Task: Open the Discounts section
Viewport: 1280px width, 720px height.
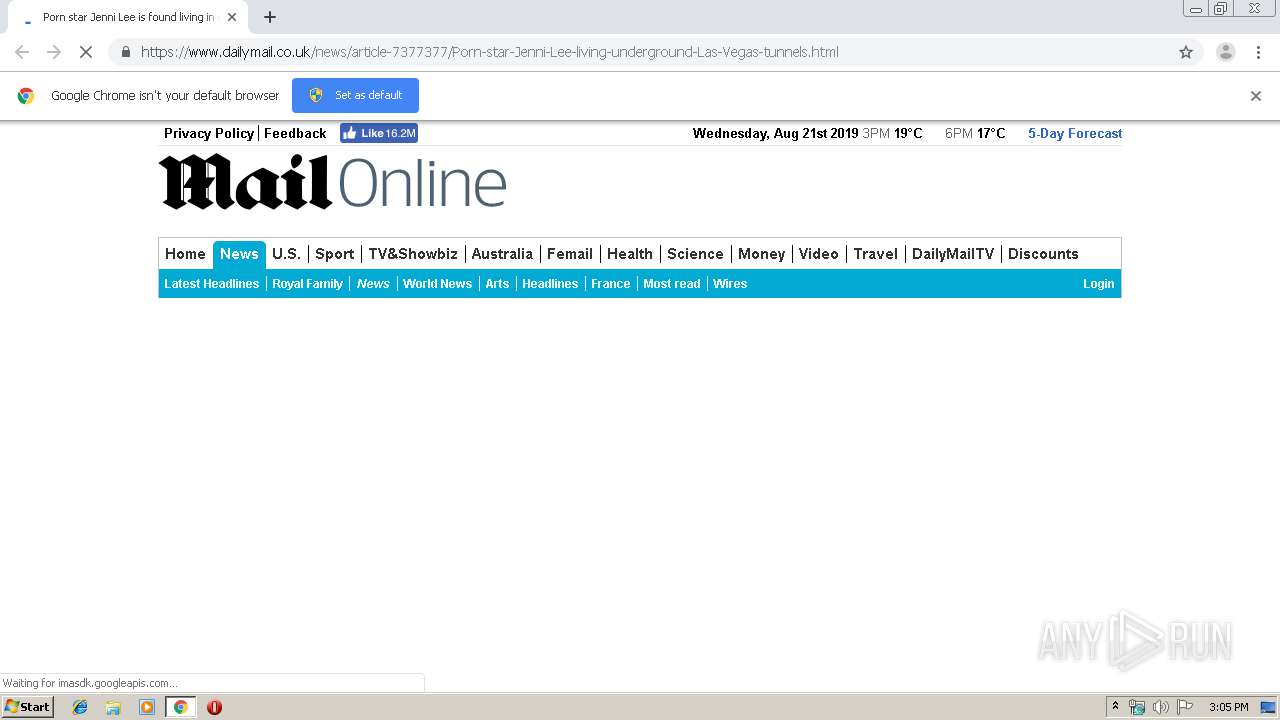Action: coord(1043,254)
